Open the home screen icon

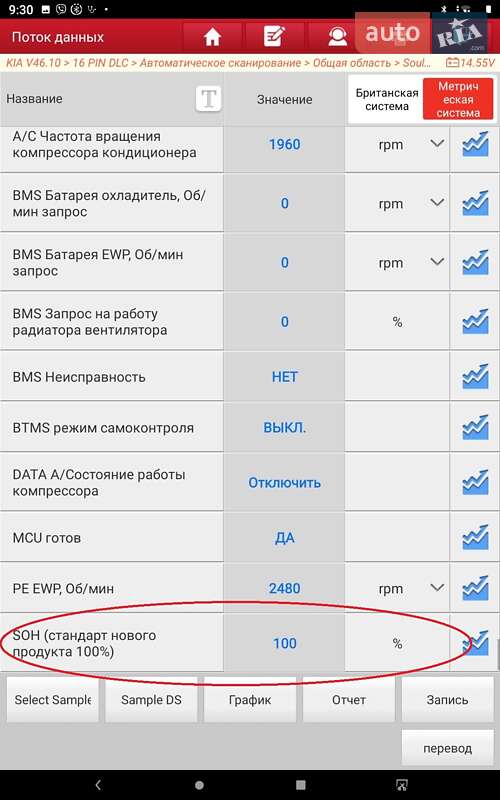coord(212,37)
